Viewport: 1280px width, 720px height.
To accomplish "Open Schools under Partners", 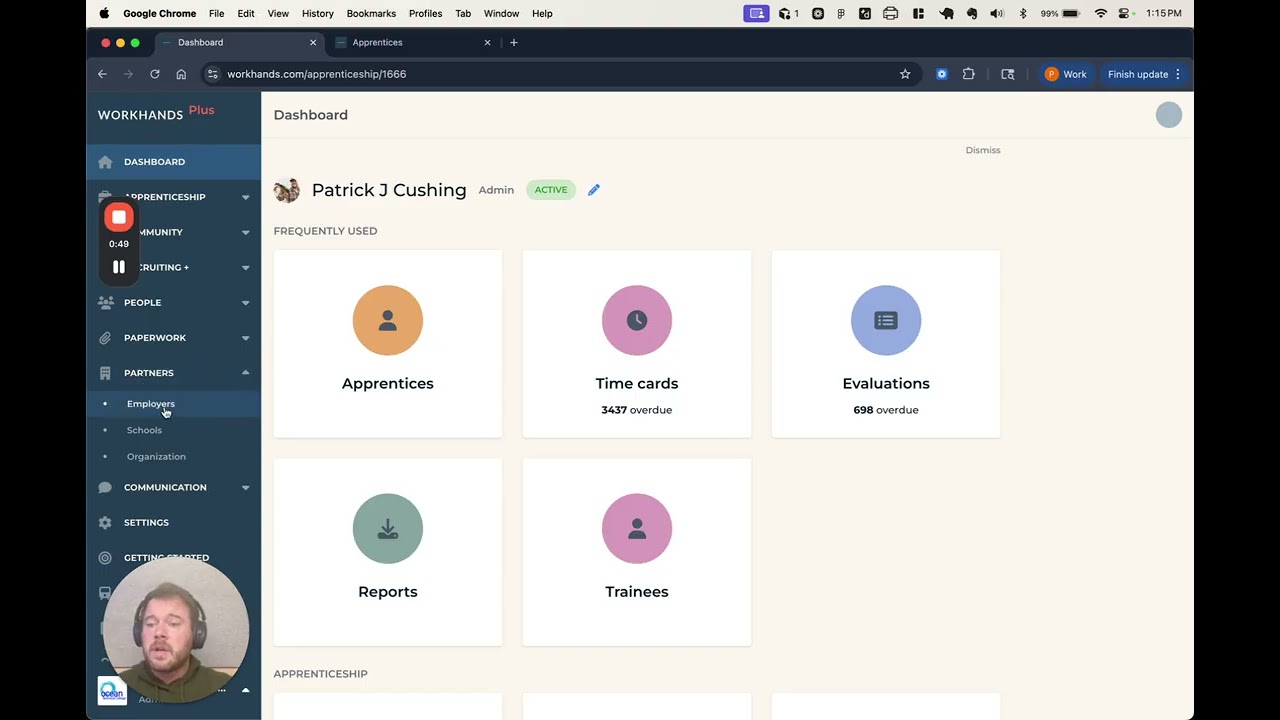I will click(144, 430).
